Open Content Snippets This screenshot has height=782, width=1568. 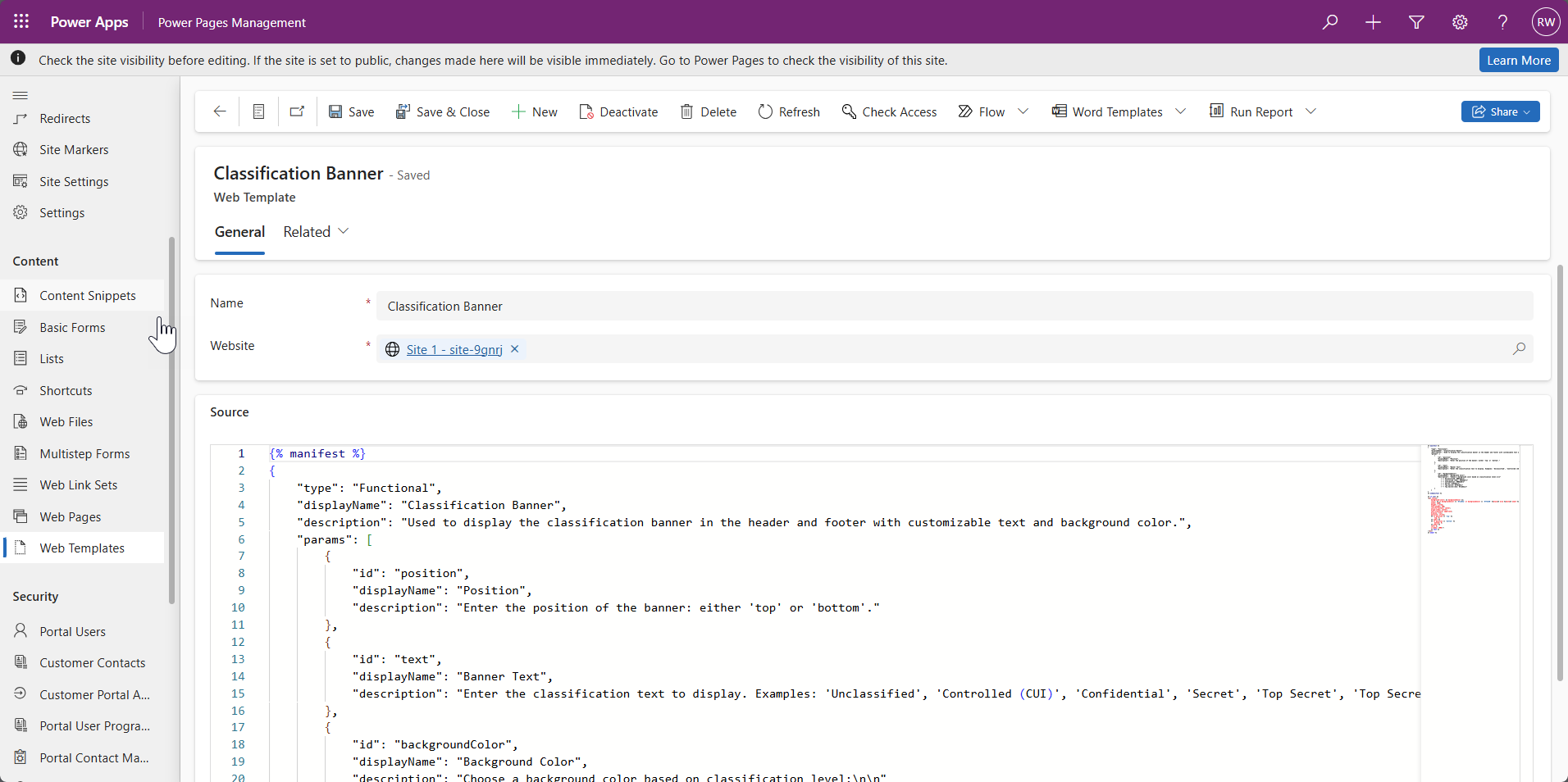pyautogui.click(x=82, y=295)
